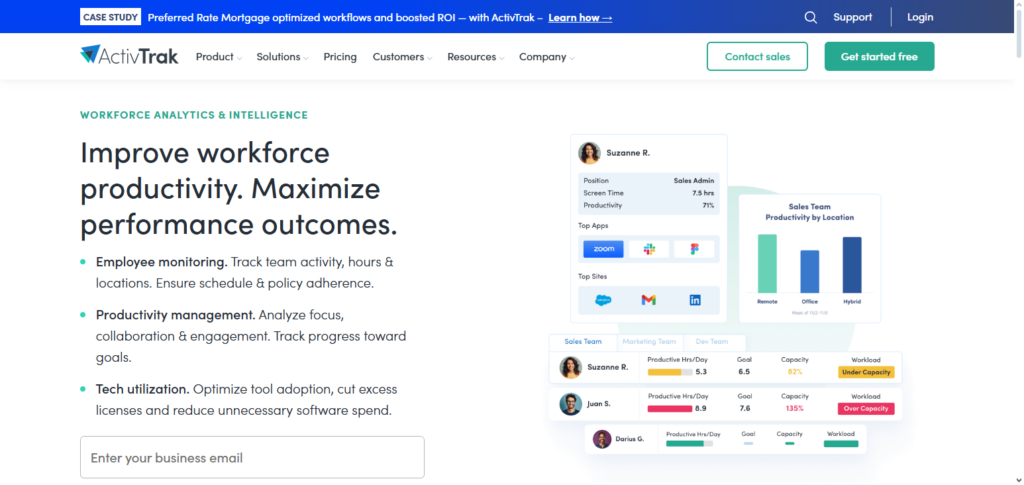Click the search magnifier icon
This screenshot has width=1024, height=485.
[810, 18]
